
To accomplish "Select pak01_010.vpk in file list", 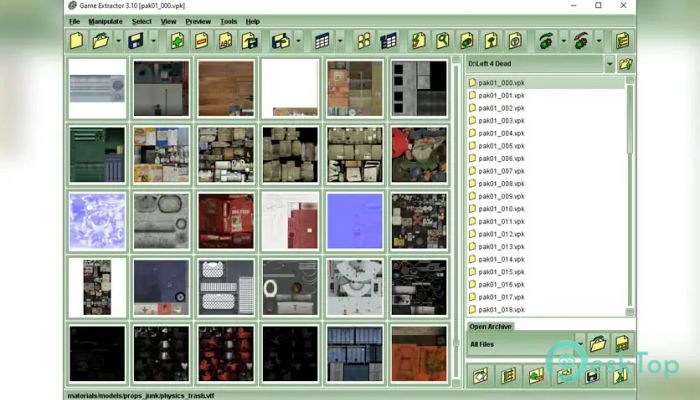I will (x=546, y=208).
